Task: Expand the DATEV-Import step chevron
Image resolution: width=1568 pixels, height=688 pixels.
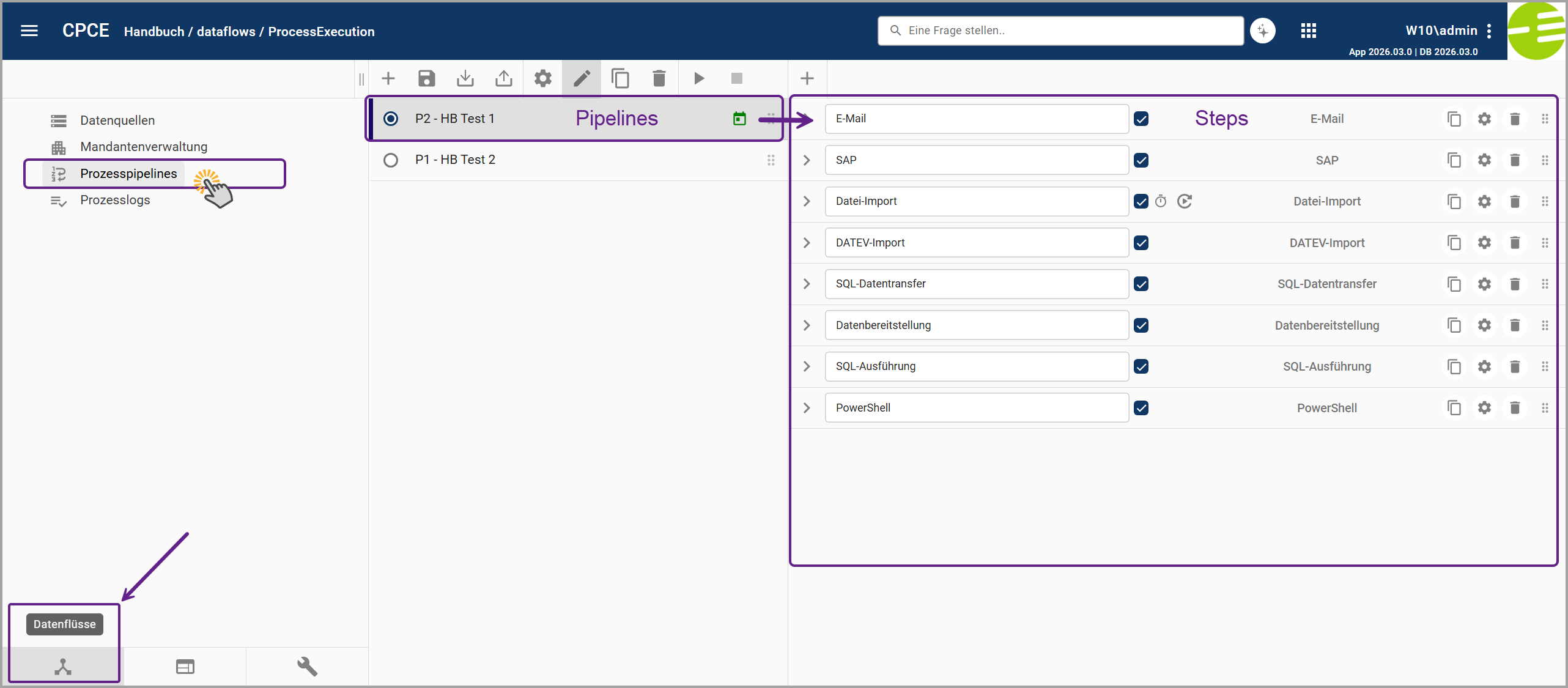Action: tap(807, 243)
